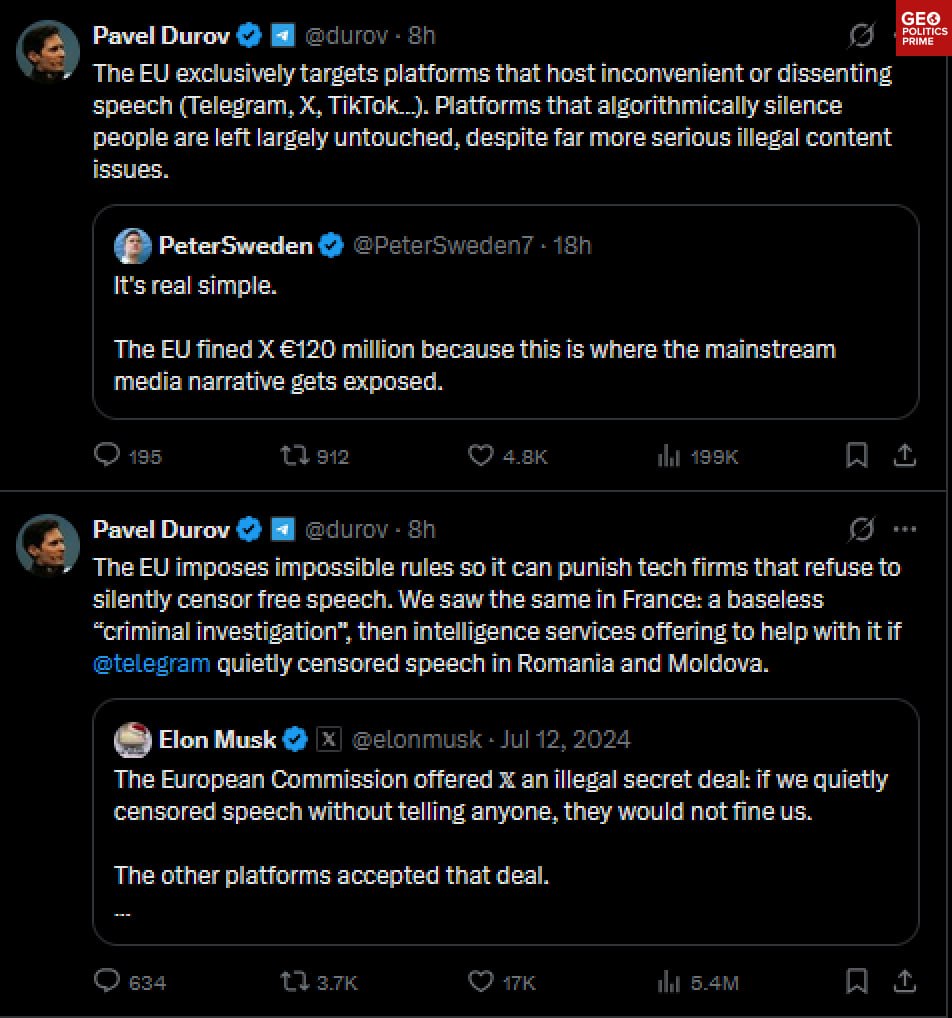Repost the second post with 3.7K reposts
Image resolution: width=952 pixels, height=1018 pixels.
[x=293, y=981]
